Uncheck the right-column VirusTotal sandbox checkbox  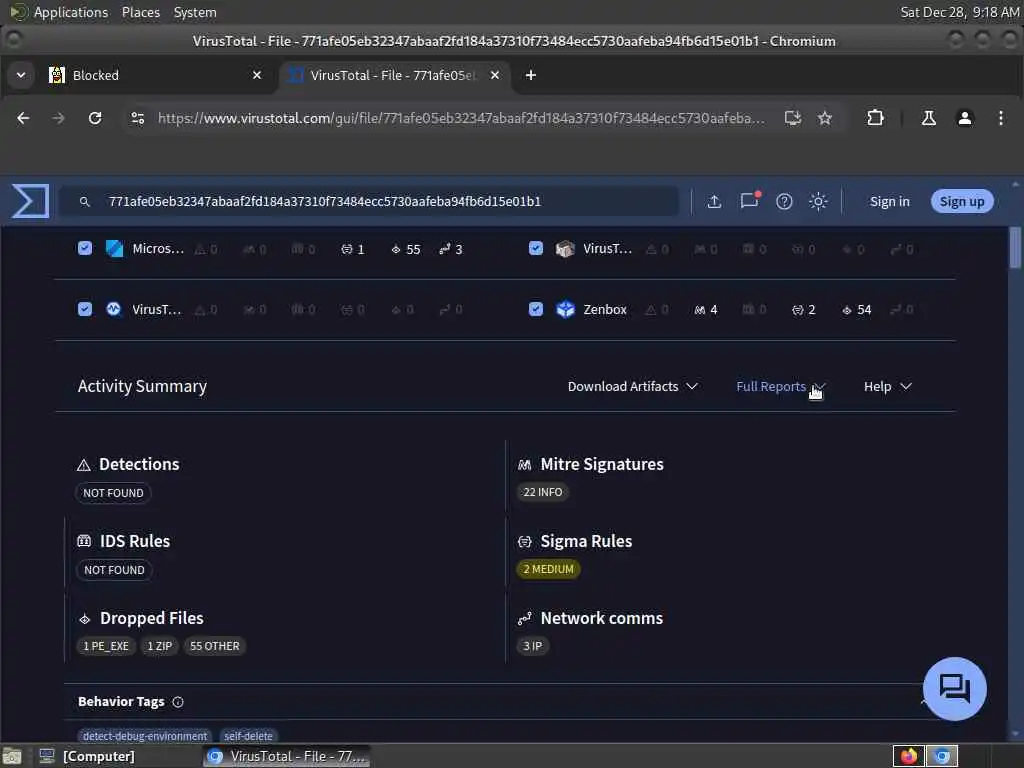pyautogui.click(x=536, y=248)
